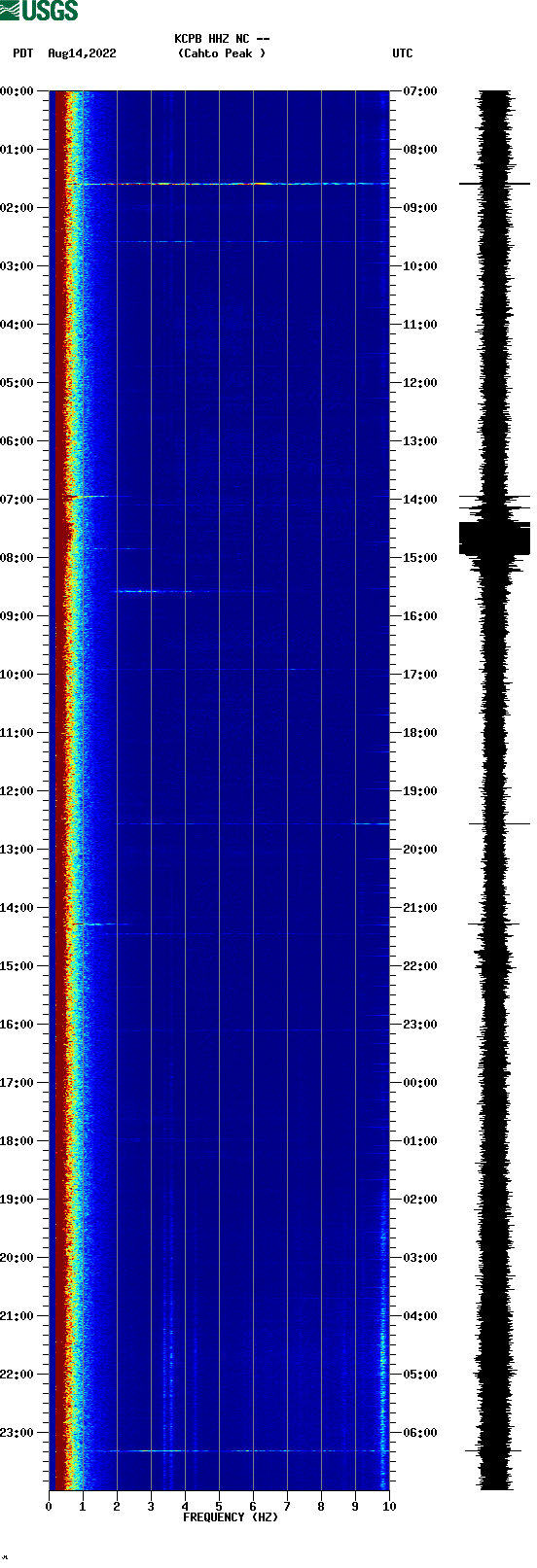537x1568 pixels.
Task: Click the 1 Hz frequency tick label
Action: pos(83,1507)
